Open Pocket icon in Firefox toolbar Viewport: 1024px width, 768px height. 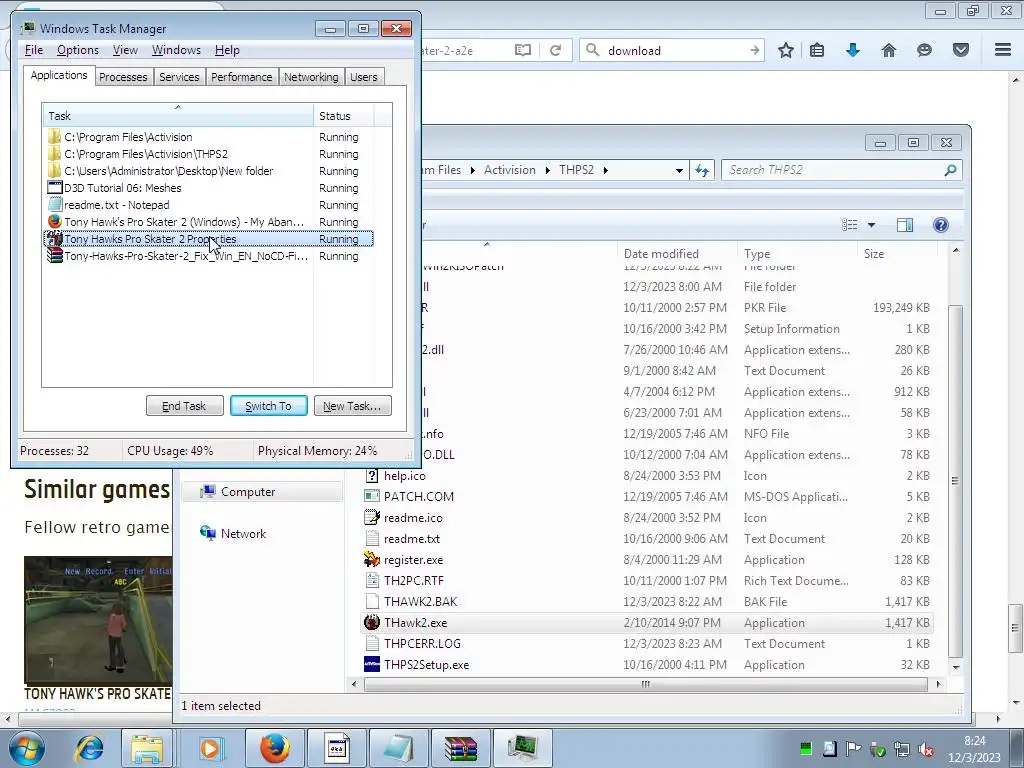[961, 50]
